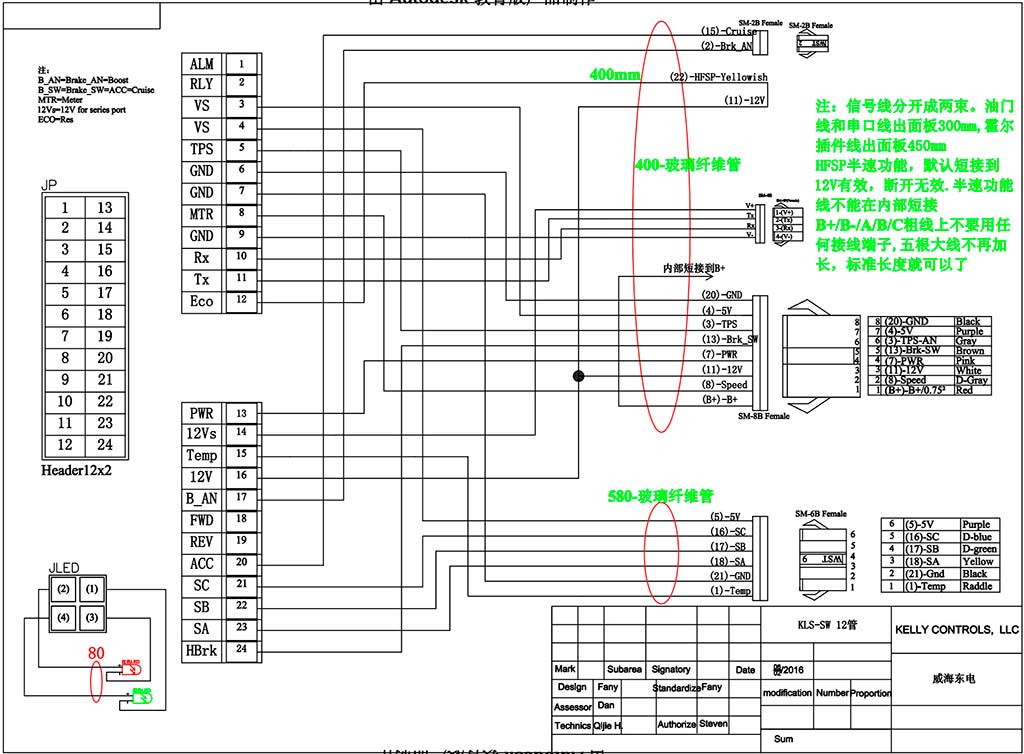Select the Header12x2 caption text
1024x754 pixels.
coord(76,470)
